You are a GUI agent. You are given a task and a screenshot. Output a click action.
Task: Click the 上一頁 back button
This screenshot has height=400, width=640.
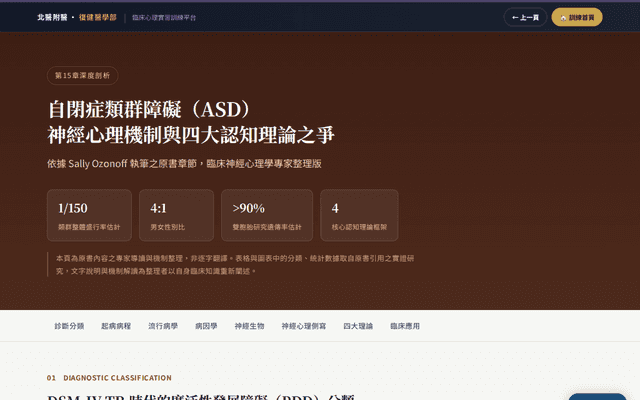click(525, 17)
